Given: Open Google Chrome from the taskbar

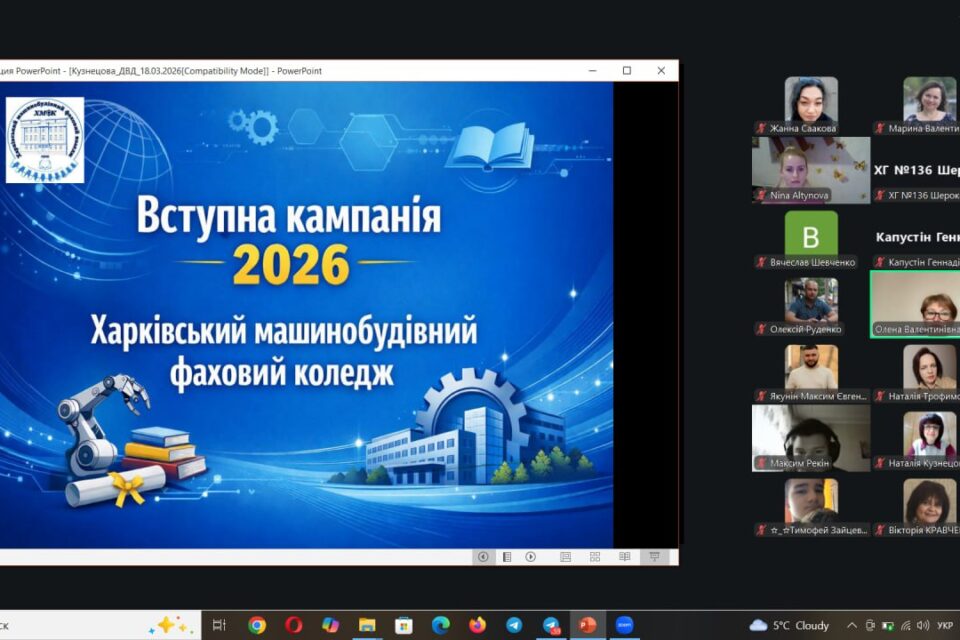Looking at the screenshot, I should pos(257,625).
